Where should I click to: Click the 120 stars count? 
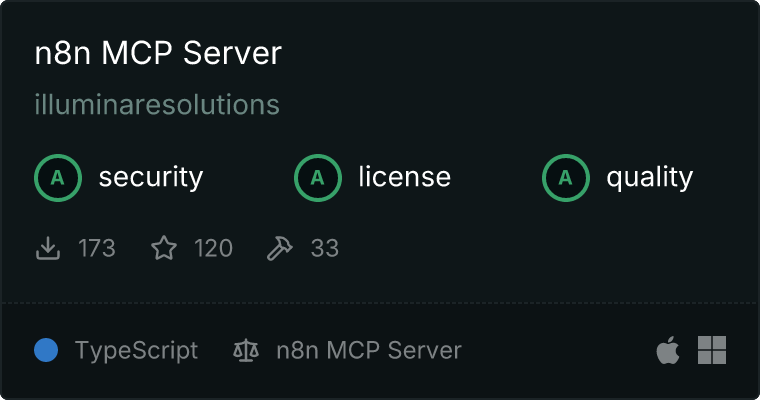213,248
